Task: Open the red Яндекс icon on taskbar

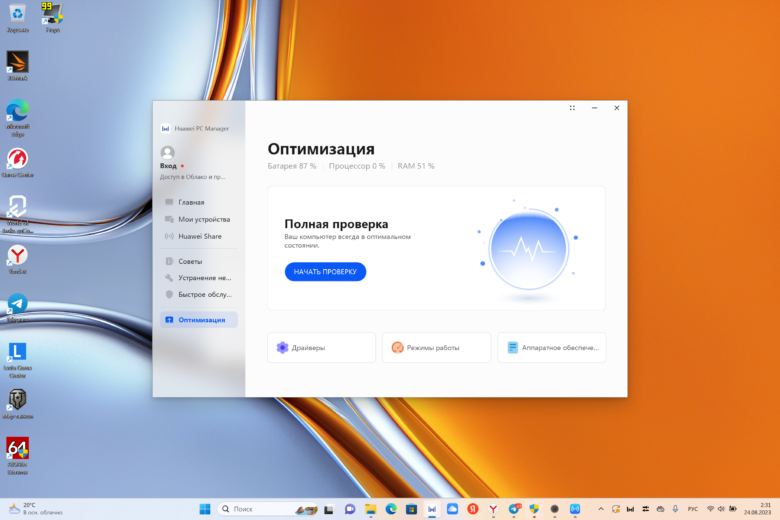Action: pos(473,509)
